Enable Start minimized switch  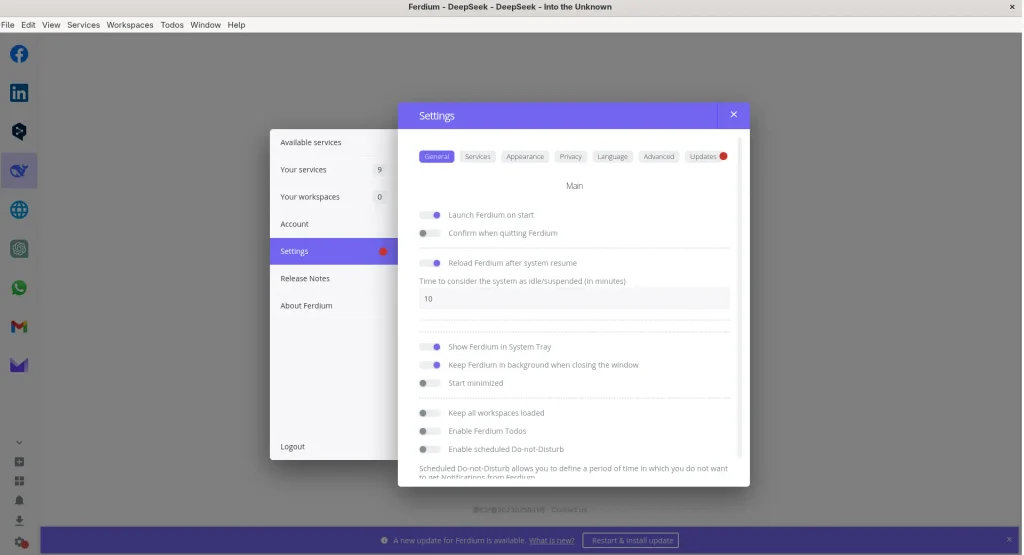430,383
